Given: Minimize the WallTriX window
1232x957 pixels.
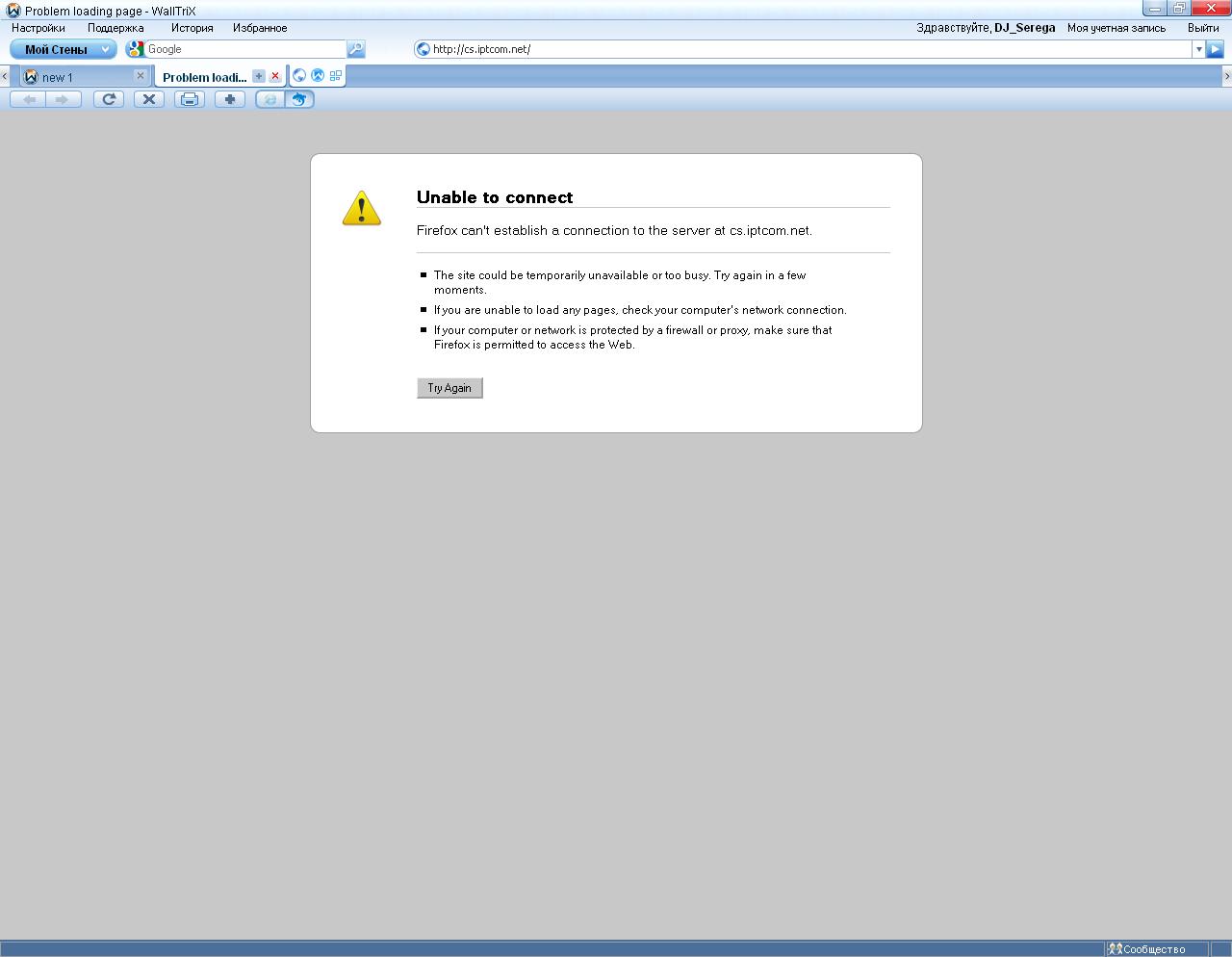Looking at the screenshot, I should [1156, 8].
